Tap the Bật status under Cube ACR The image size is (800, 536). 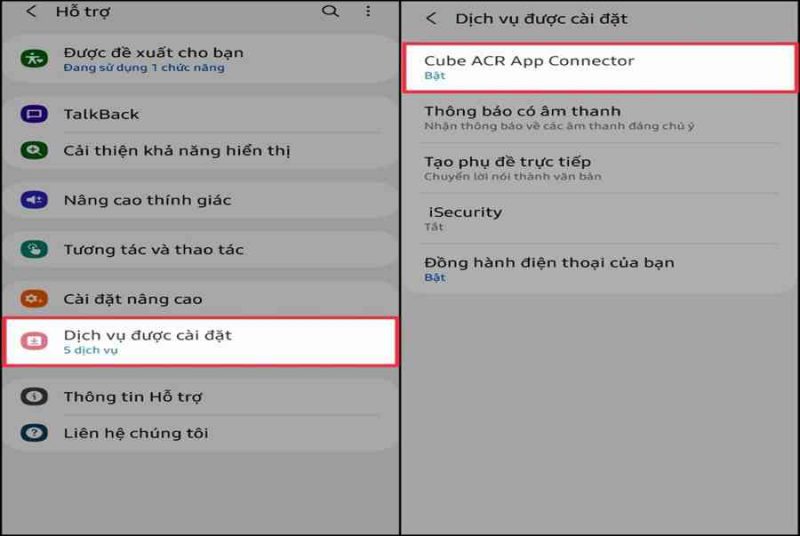coord(435,76)
